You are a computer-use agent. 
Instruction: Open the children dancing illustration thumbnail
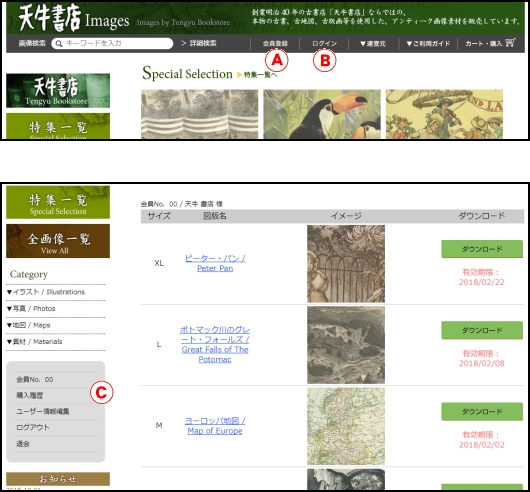click(444, 114)
